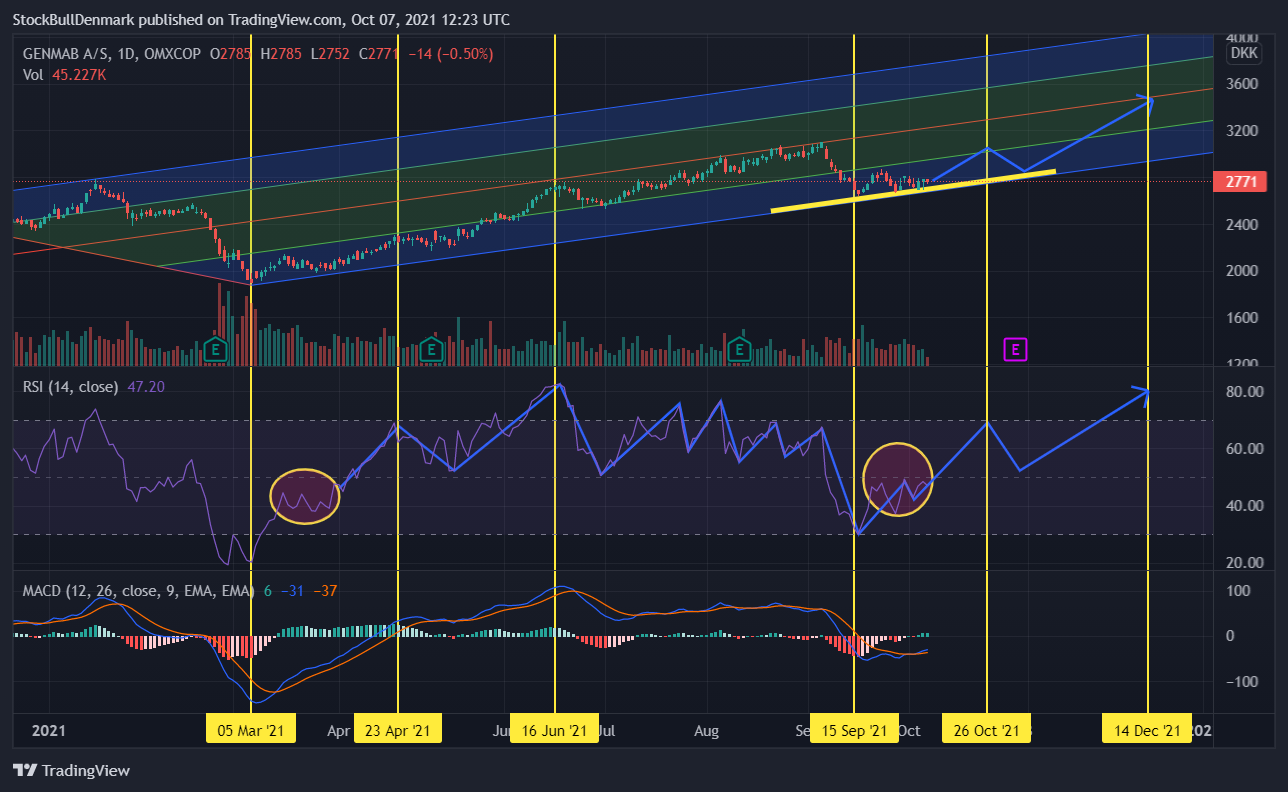Click the earnings E marker near August
This screenshot has height=792, width=1288.
click(739, 349)
